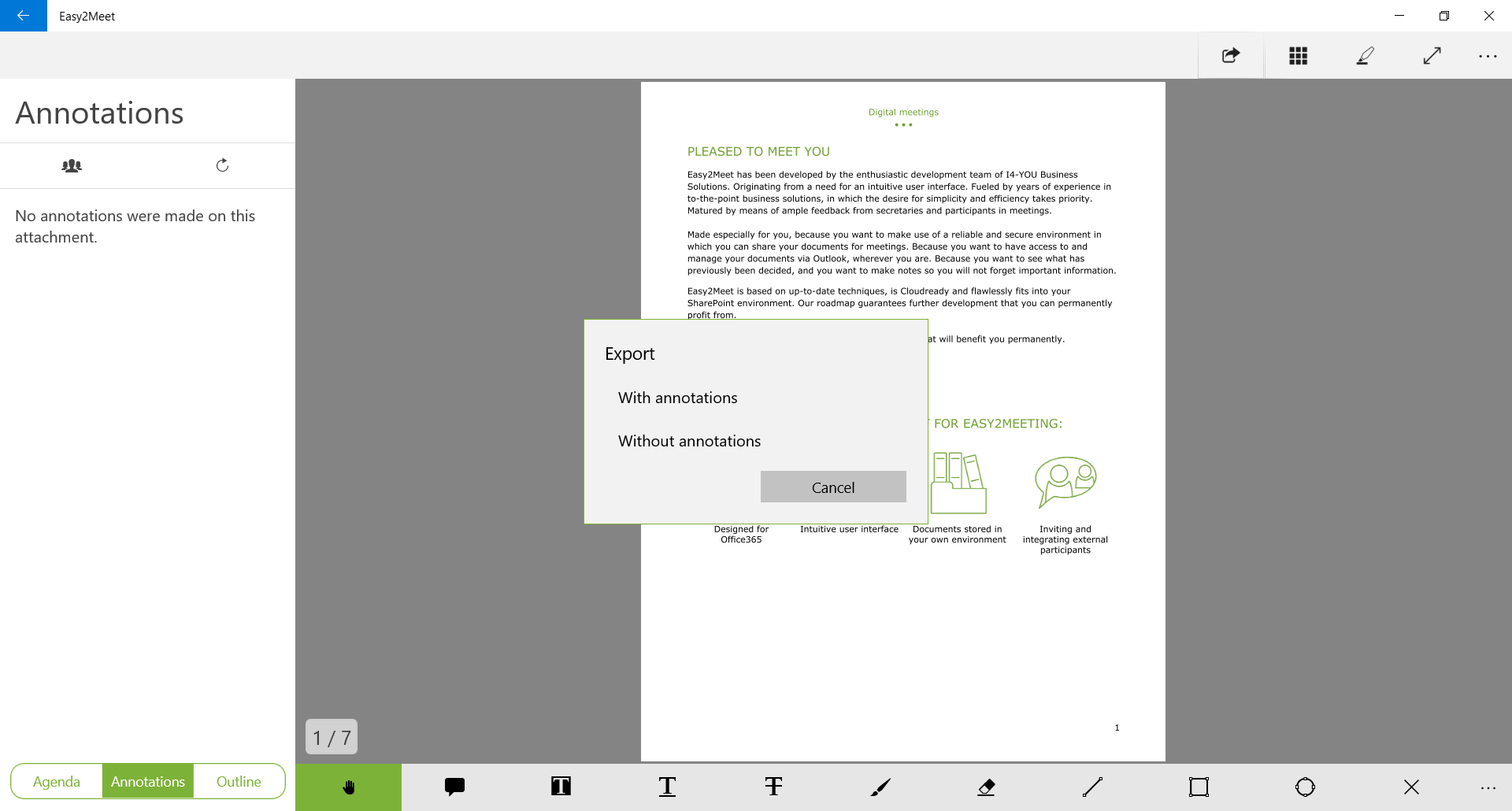Screen dimensions: 1512x811
Task: Select the freehand brush tool
Action: [880, 787]
